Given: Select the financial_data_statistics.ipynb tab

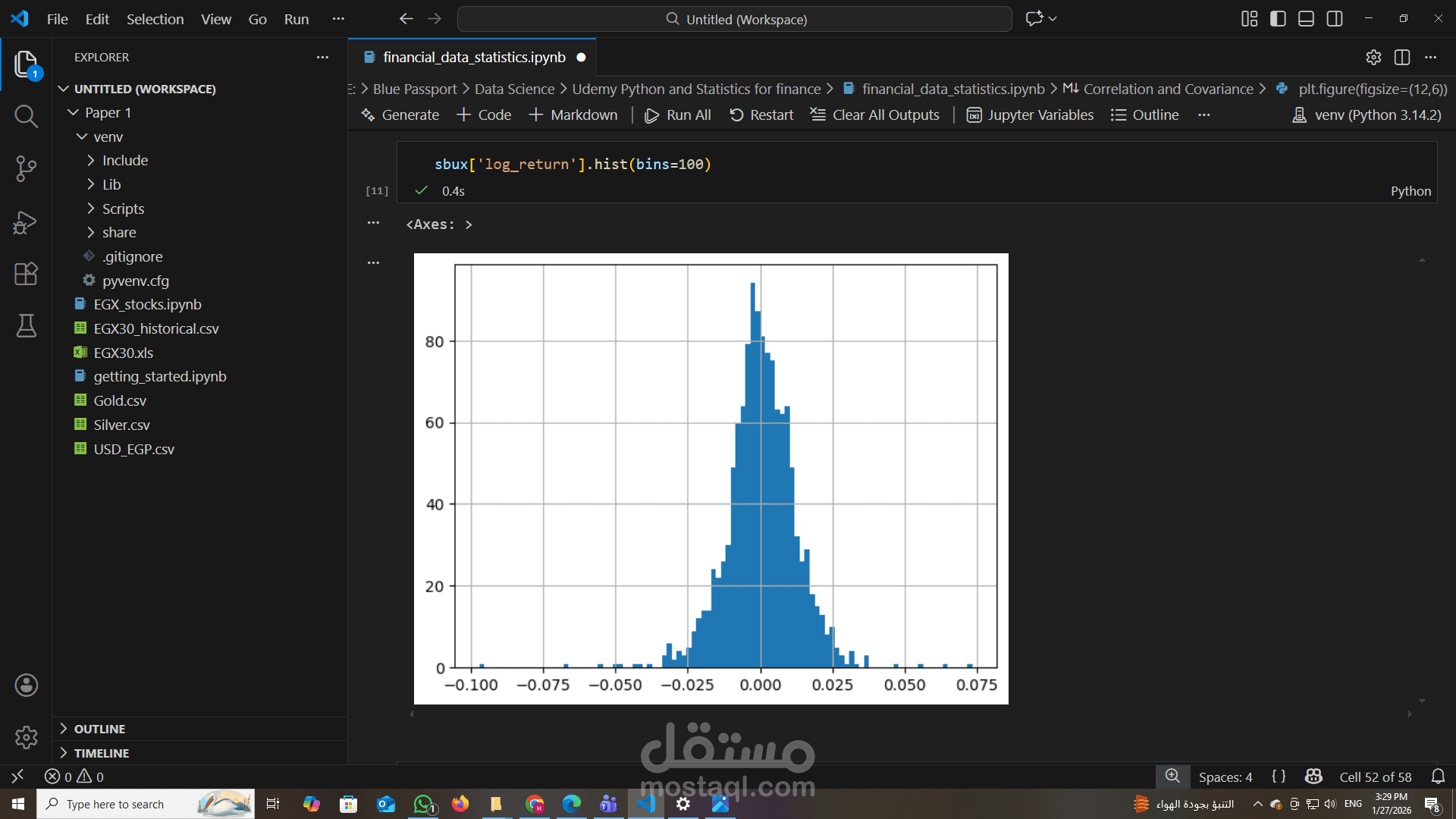Looking at the screenshot, I should pos(474,58).
